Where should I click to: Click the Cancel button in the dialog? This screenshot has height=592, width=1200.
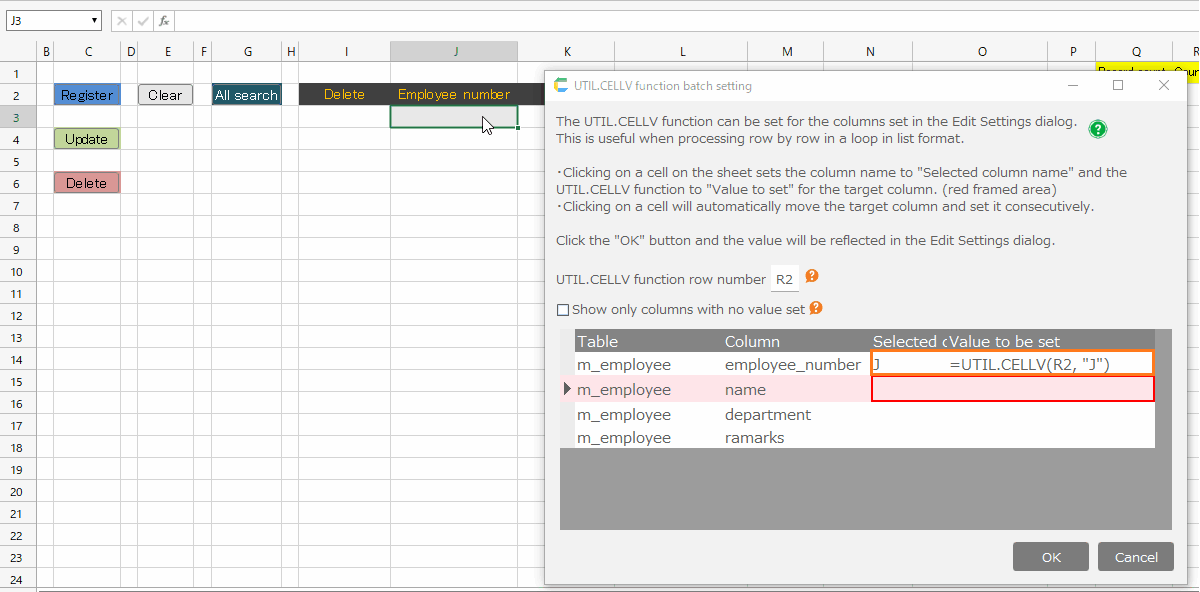coord(1135,557)
